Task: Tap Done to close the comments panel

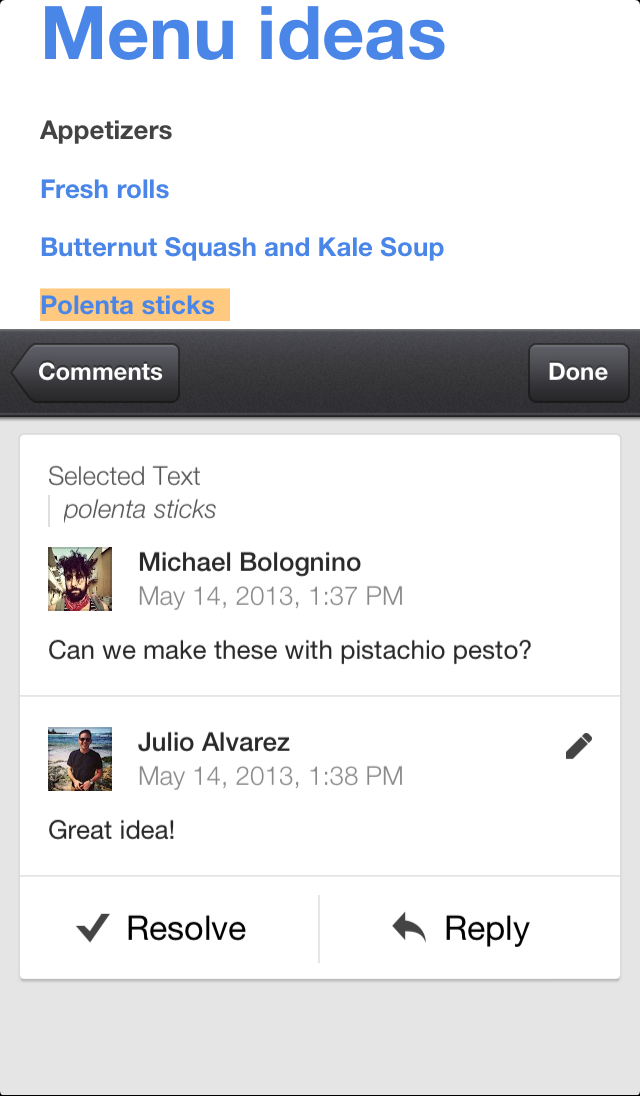Action: coord(578,372)
